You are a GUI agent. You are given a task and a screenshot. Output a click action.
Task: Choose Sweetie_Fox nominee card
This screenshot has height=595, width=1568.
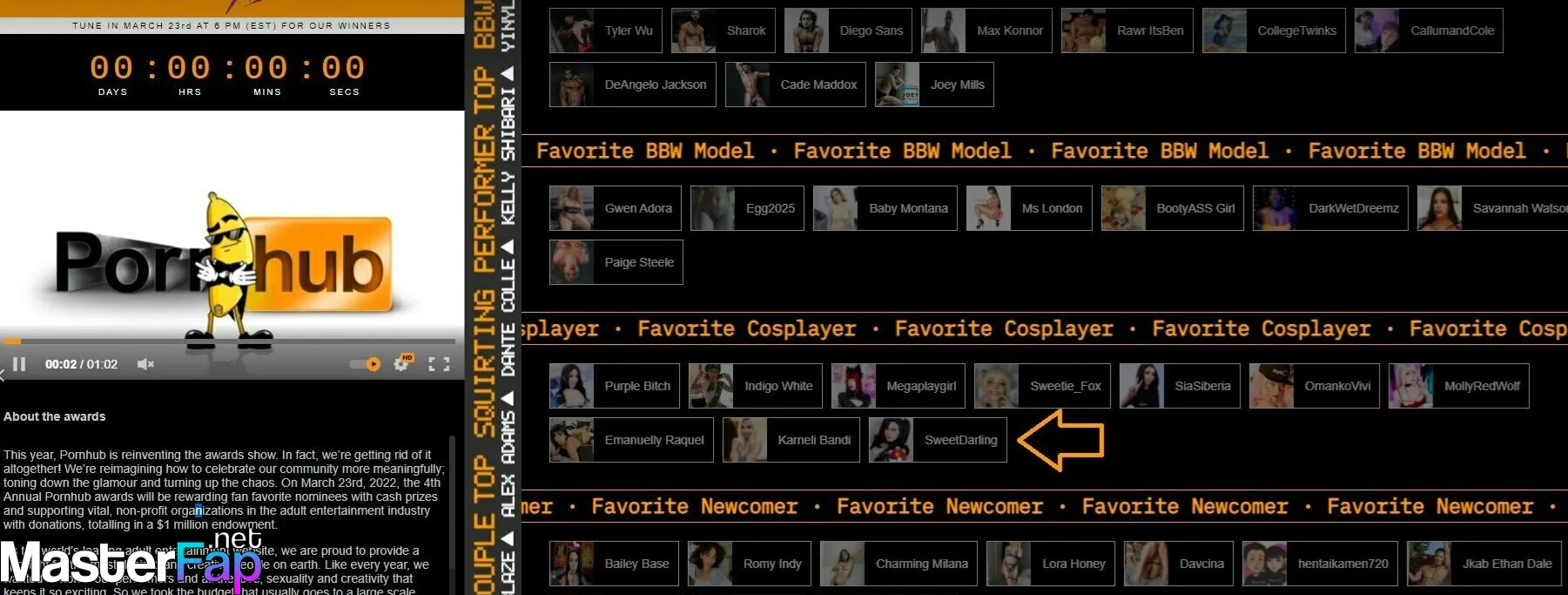pyautogui.click(x=1042, y=386)
